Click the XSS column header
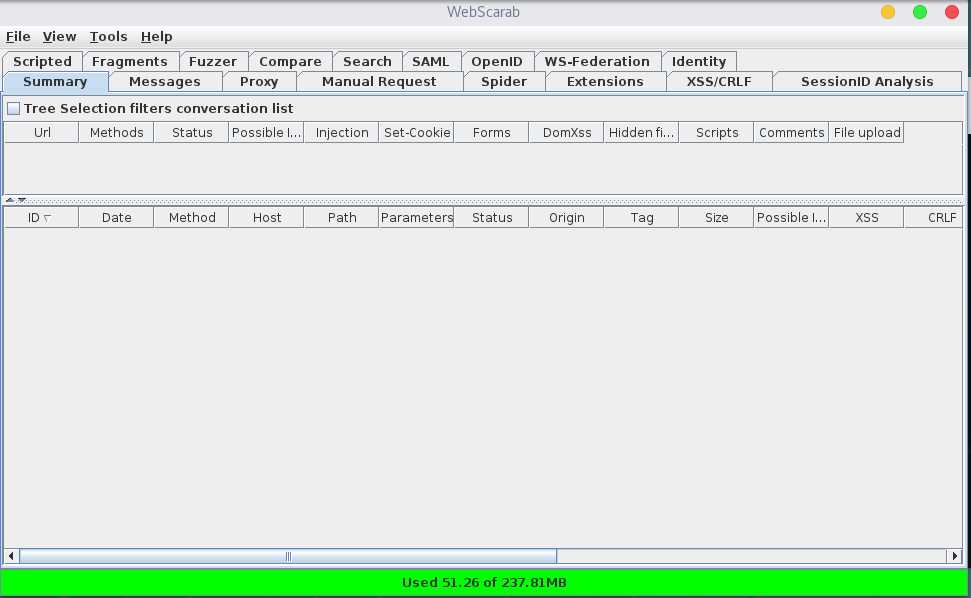971x598 pixels. [x=866, y=218]
